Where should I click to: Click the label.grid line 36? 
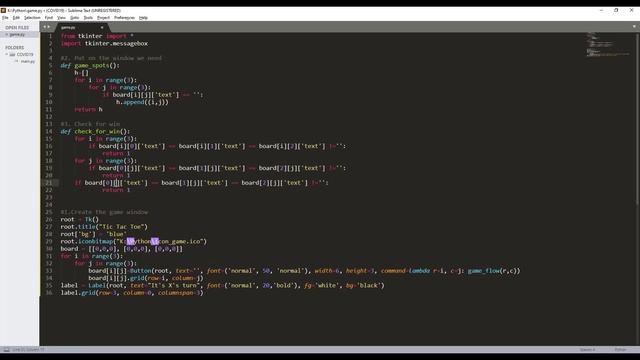pos(132,293)
